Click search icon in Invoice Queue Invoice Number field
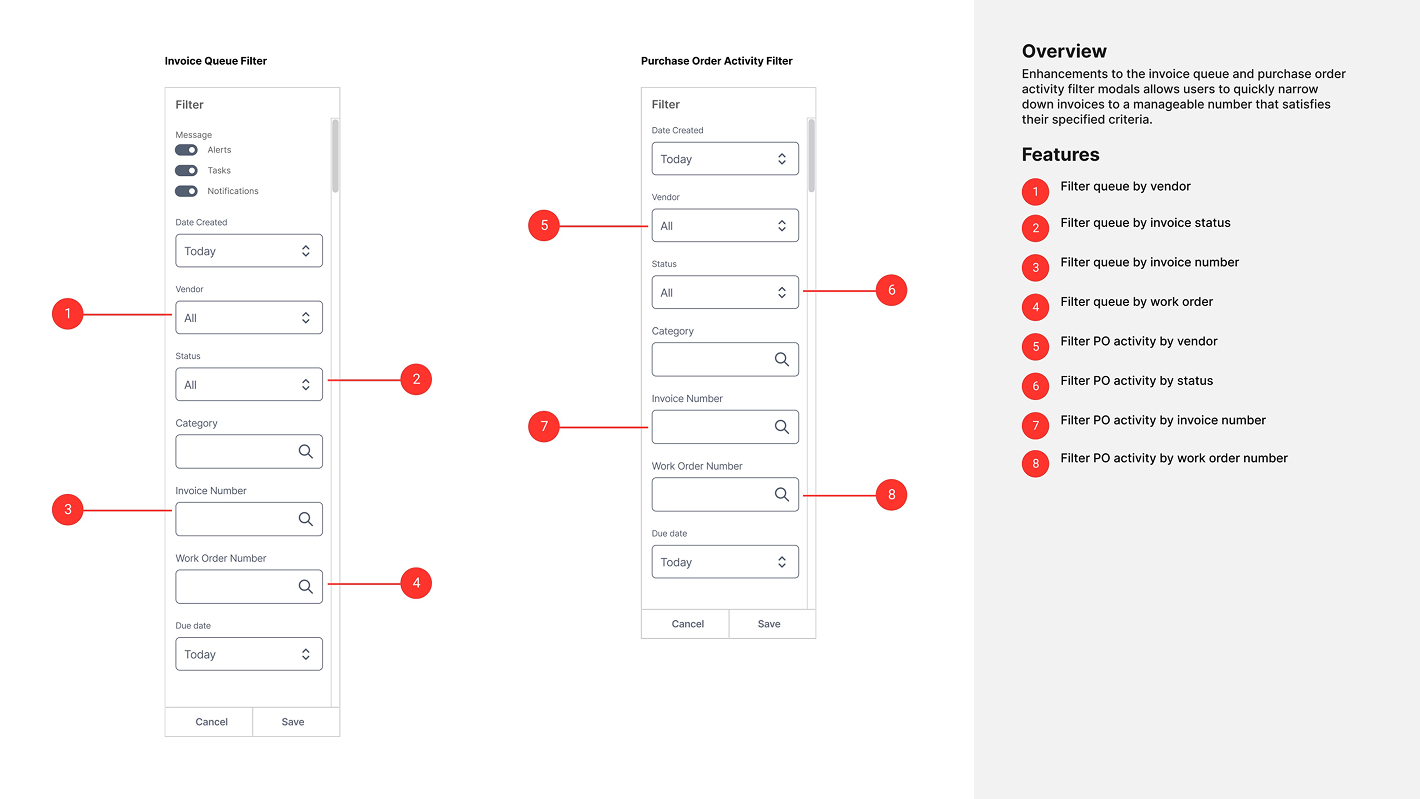 [x=306, y=519]
